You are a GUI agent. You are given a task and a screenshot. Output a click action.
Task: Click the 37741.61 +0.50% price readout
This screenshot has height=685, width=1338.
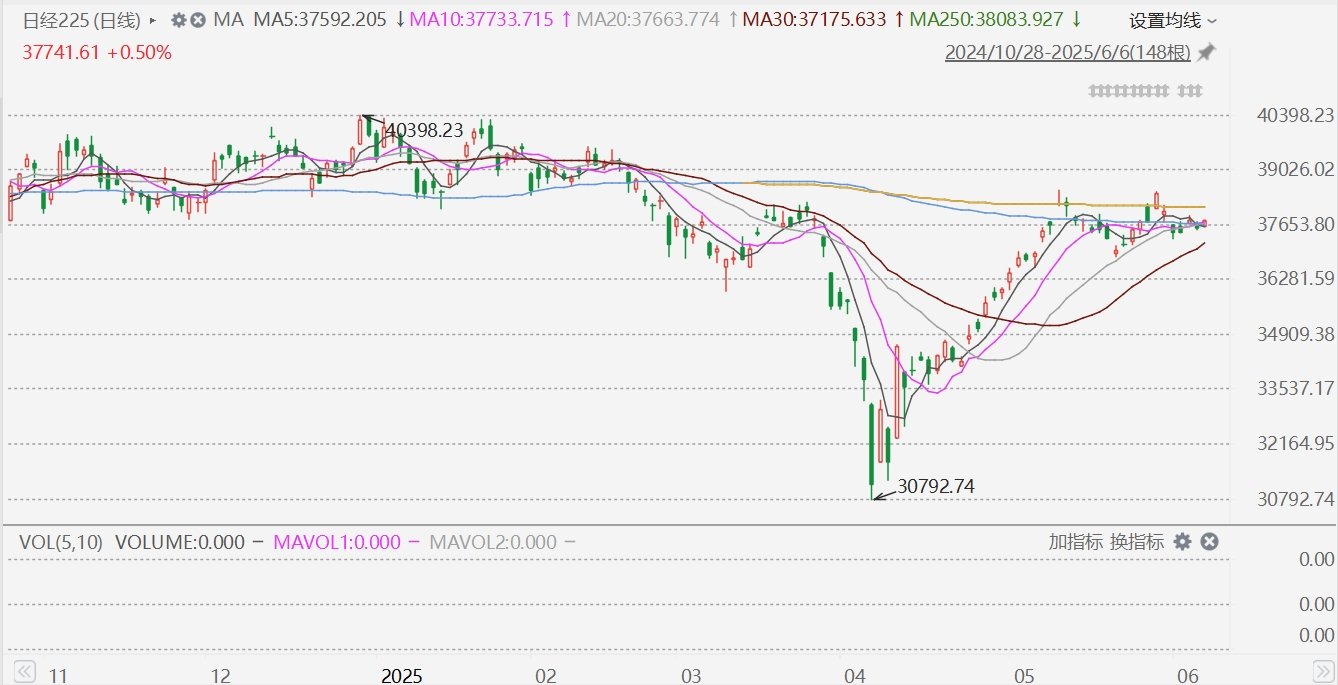(x=97, y=53)
